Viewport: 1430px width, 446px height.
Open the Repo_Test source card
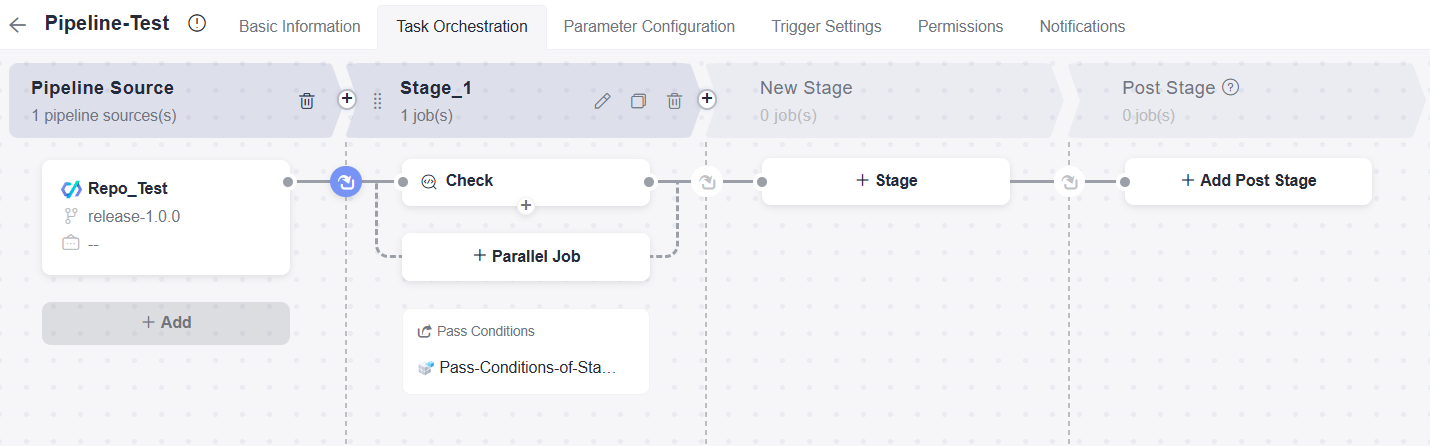click(166, 215)
